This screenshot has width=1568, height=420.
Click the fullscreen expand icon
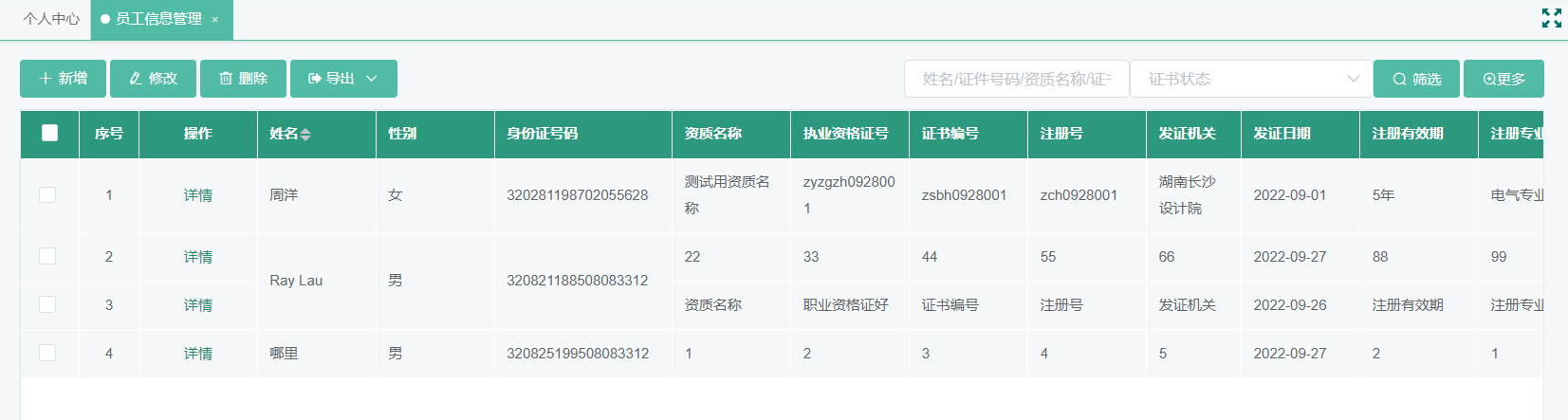click(x=1551, y=18)
